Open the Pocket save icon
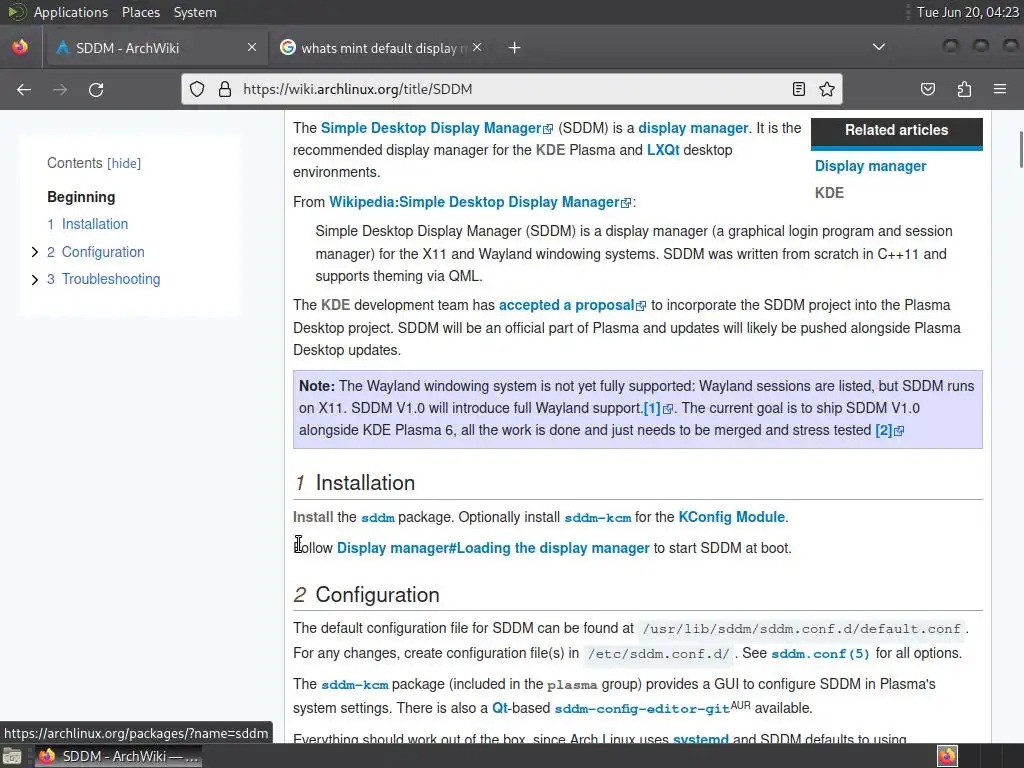 (928, 89)
